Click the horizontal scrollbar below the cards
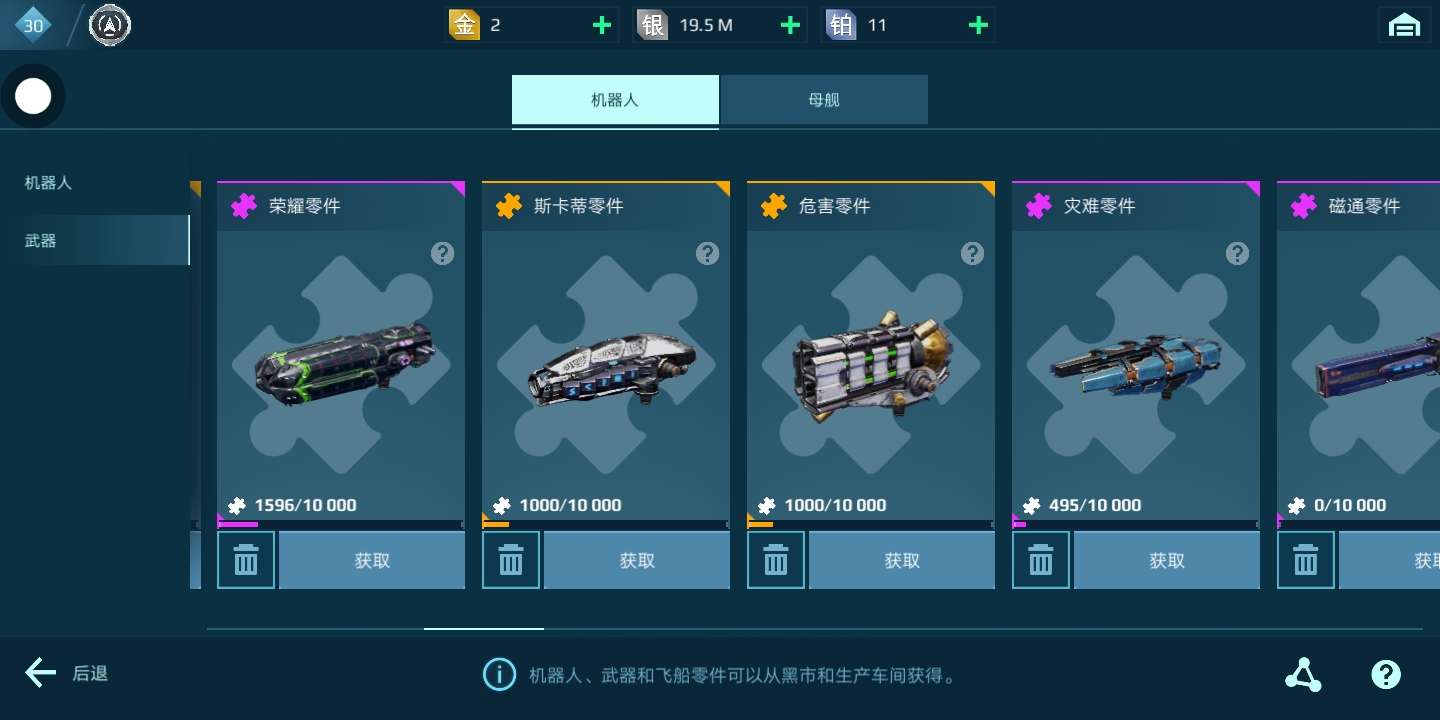The image size is (1440, 720). pyautogui.click(x=814, y=629)
